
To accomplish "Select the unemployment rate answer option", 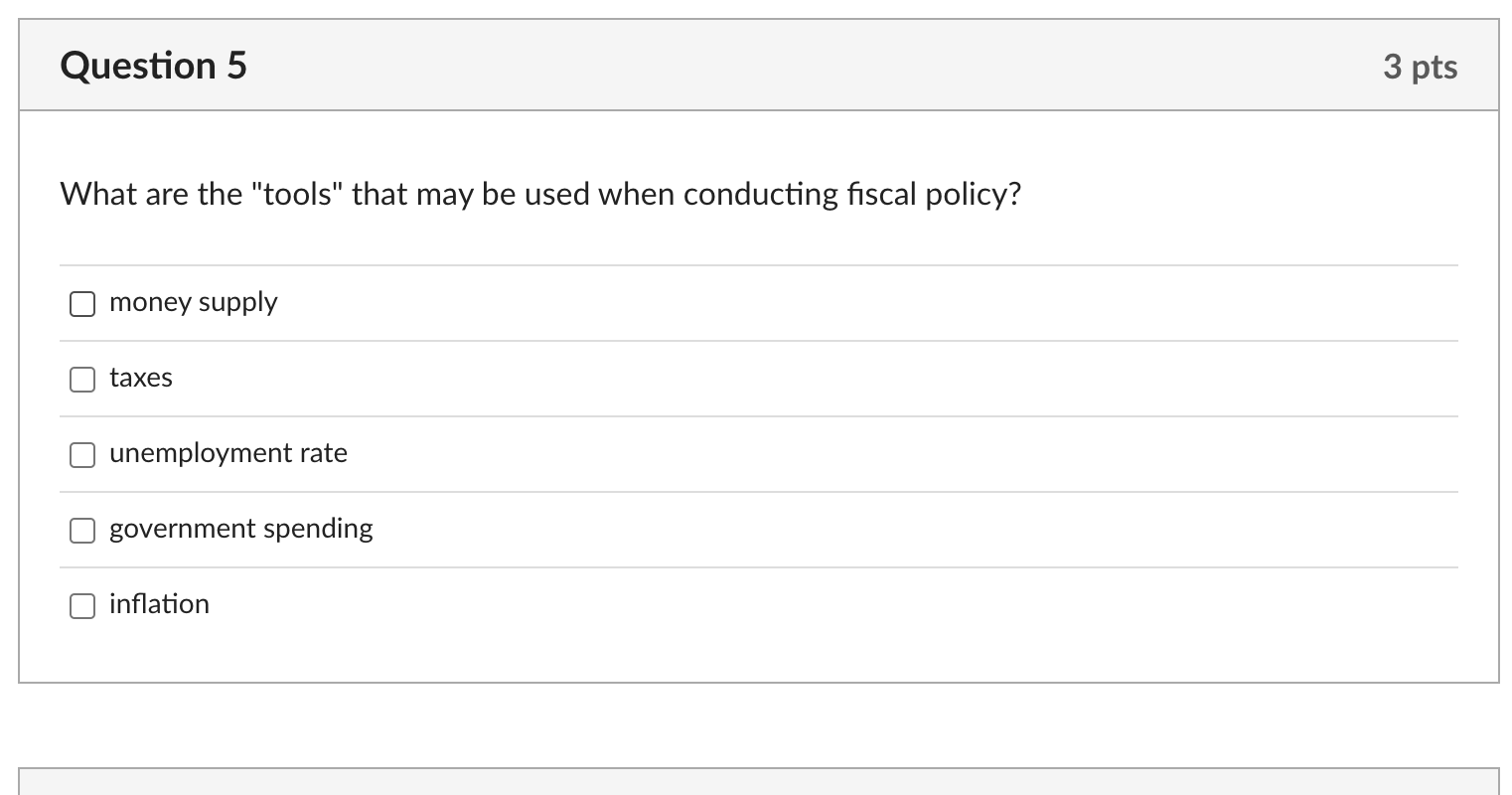I will coord(228,453).
